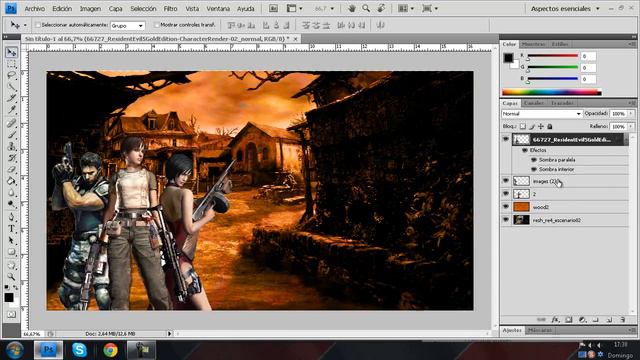Click the Zoom tool in application bar
This screenshot has width=640, height=360.
[x=366, y=8]
